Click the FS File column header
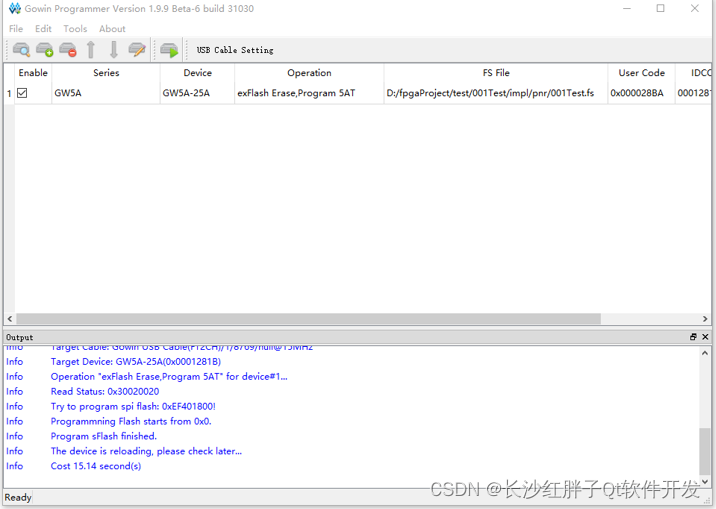 coord(496,73)
